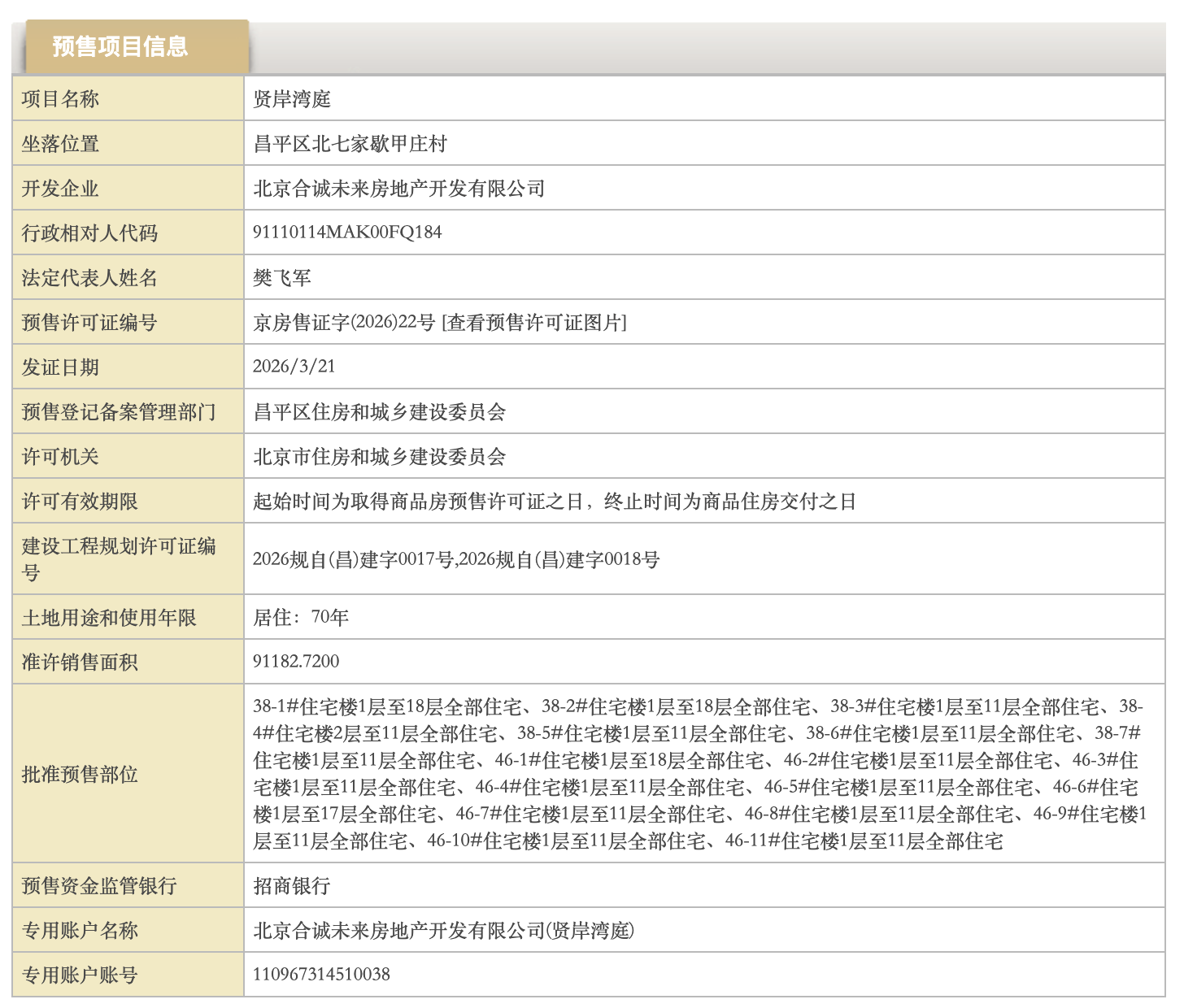Screen dimensions: 1184x1008
Task: Click the 专用账户名称 account name value
Action: (x=443, y=931)
